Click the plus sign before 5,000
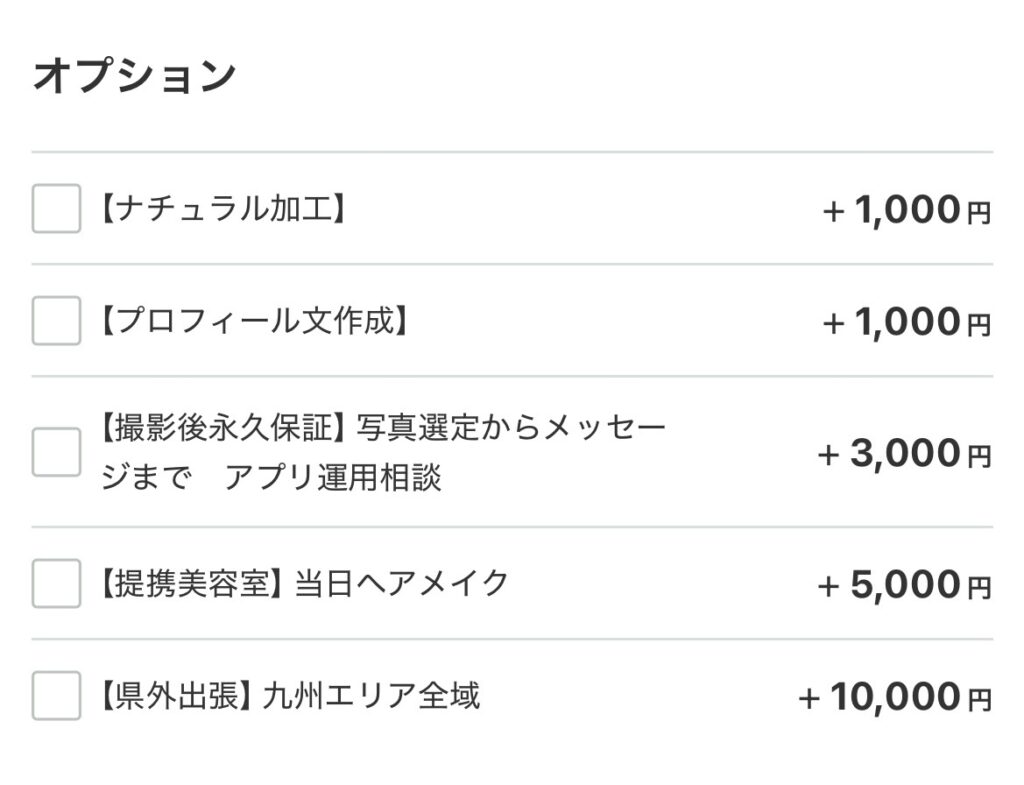 click(828, 586)
